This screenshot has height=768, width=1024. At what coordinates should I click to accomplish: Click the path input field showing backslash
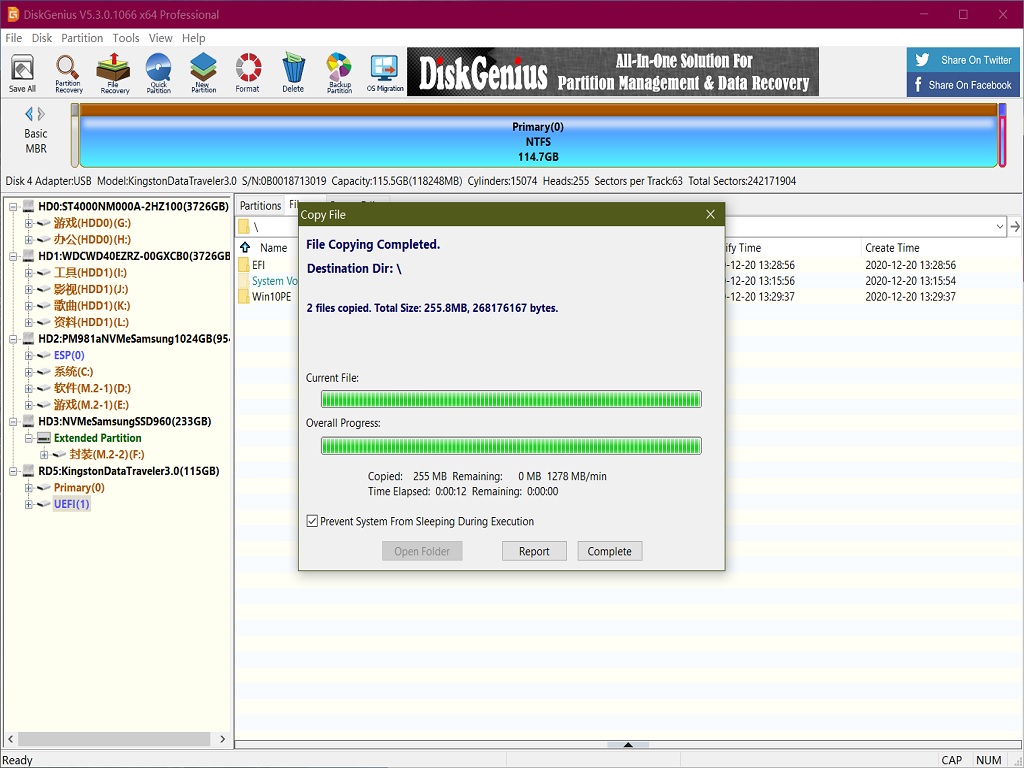(620, 227)
